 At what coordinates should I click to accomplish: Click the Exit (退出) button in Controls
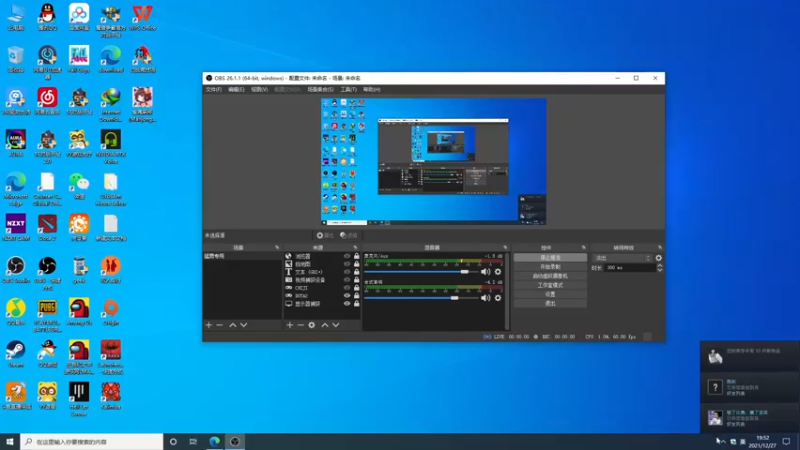tap(550, 303)
